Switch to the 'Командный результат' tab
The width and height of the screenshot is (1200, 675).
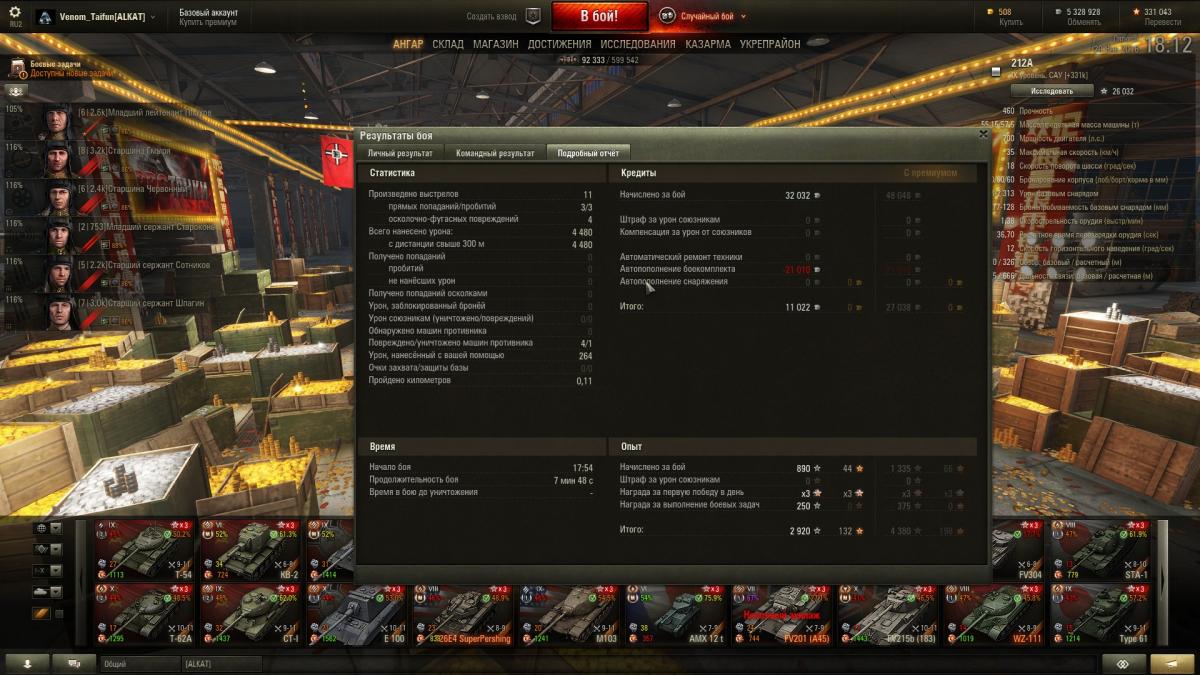click(x=494, y=153)
